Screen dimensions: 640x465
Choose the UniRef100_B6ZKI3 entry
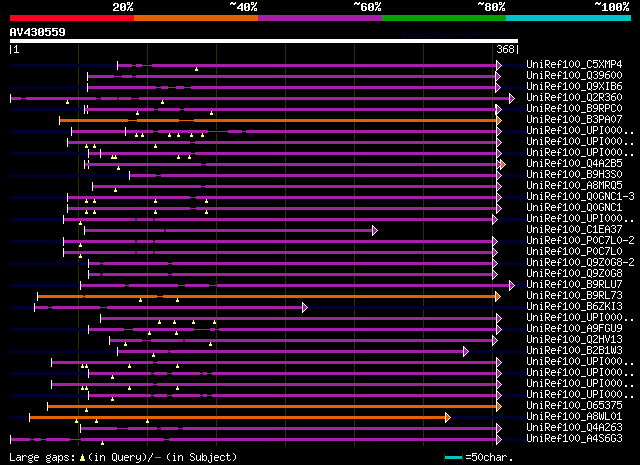[574, 307]
